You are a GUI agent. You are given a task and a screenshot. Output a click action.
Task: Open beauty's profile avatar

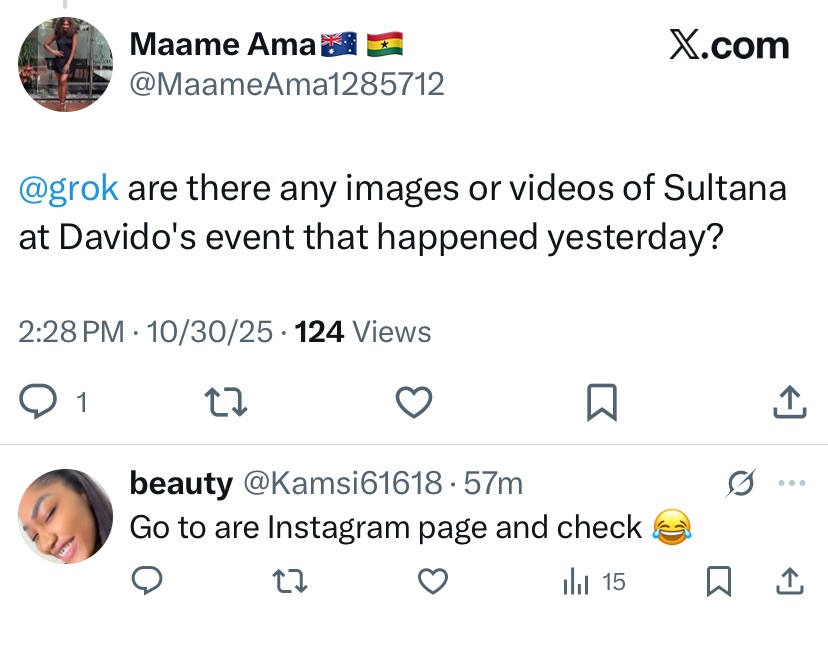[x=65, y=516]
